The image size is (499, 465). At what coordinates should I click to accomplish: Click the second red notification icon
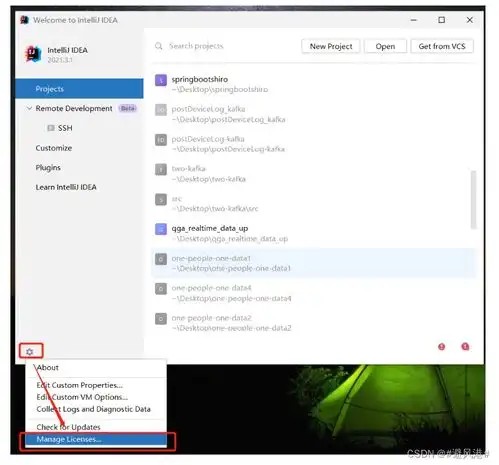click(x=465, y=347)
